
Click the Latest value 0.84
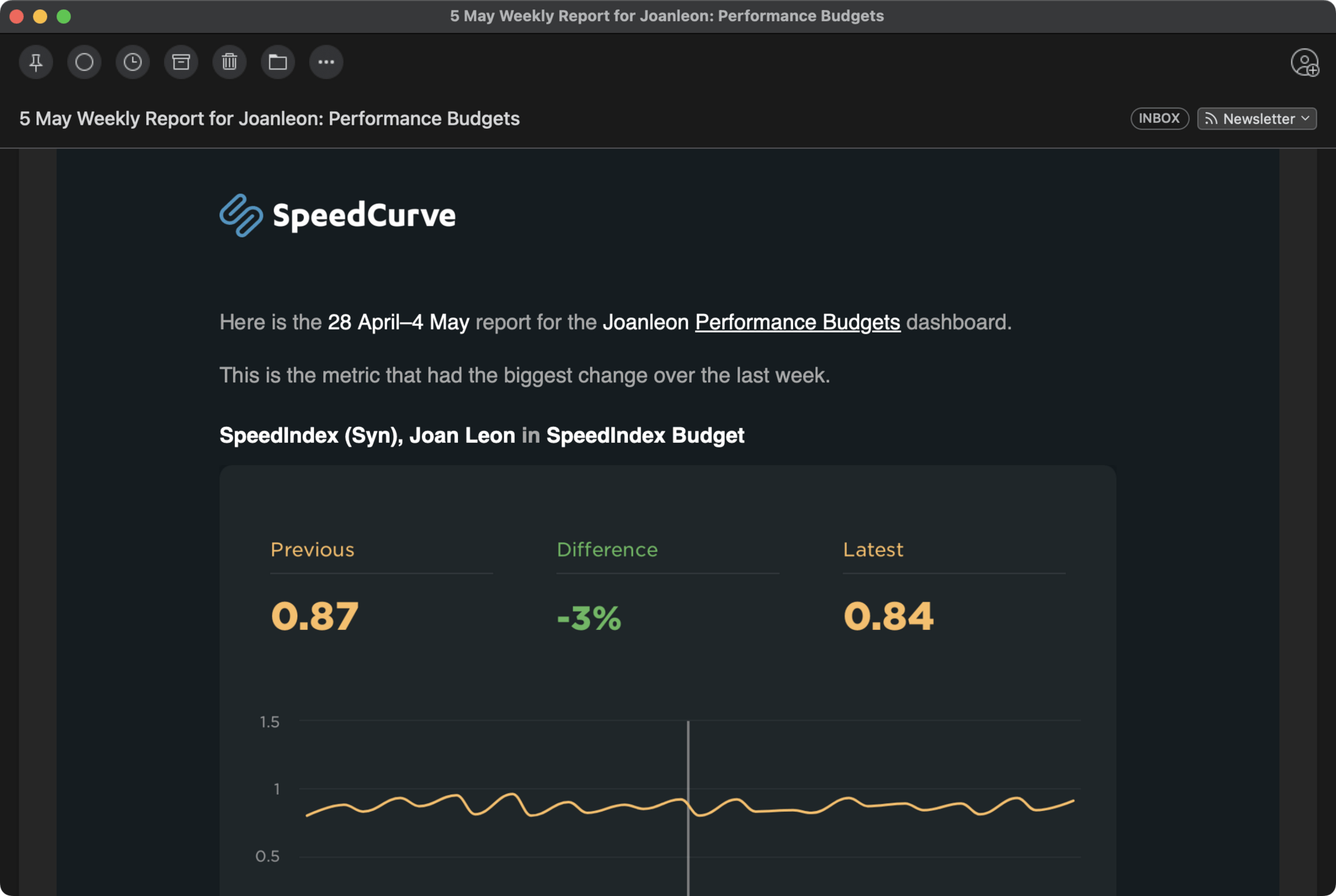click(x=888, y=616)
